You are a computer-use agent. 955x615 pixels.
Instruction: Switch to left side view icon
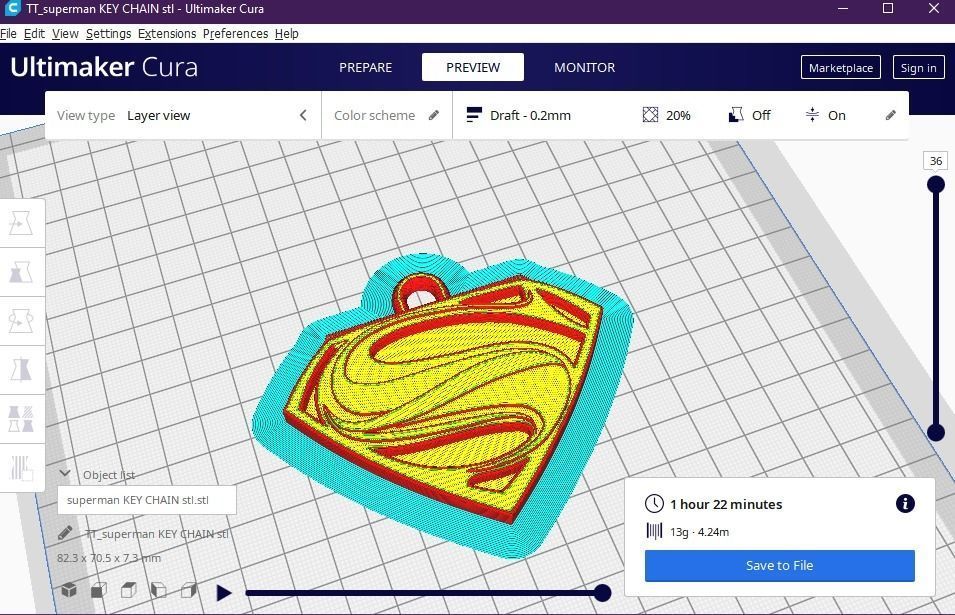pos(158,589)
